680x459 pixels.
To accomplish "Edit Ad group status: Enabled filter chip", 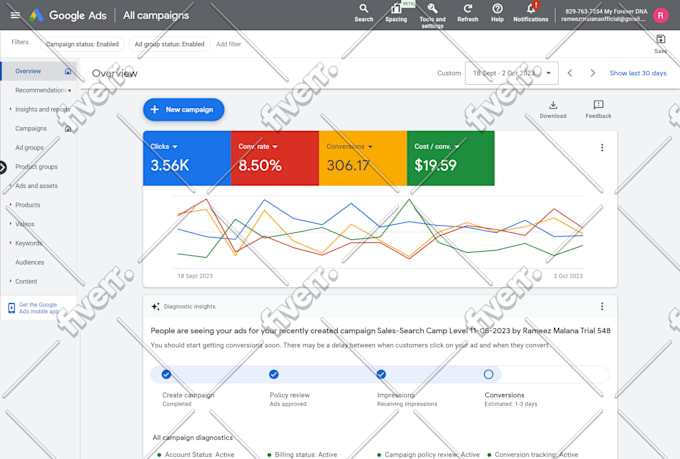I will tap(169, 44).
